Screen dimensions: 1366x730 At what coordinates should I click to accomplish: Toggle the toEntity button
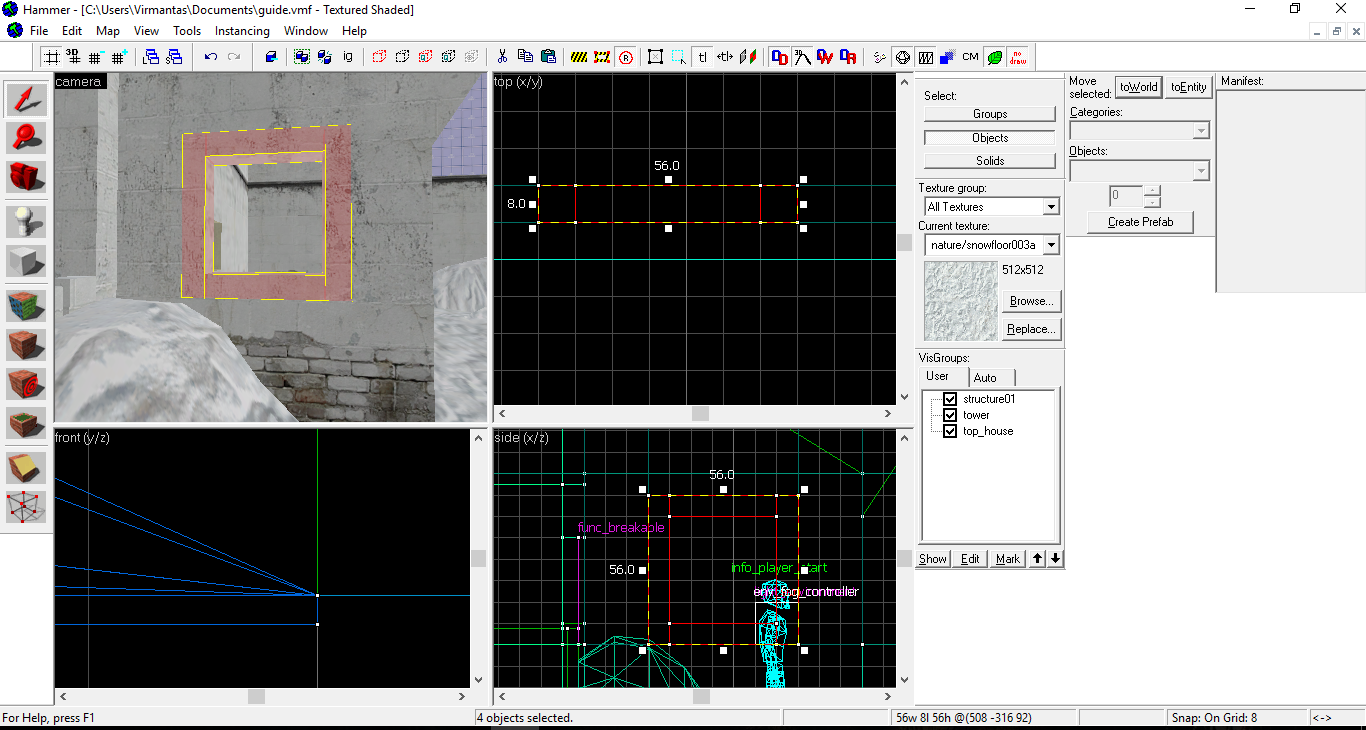(1189, 87)
